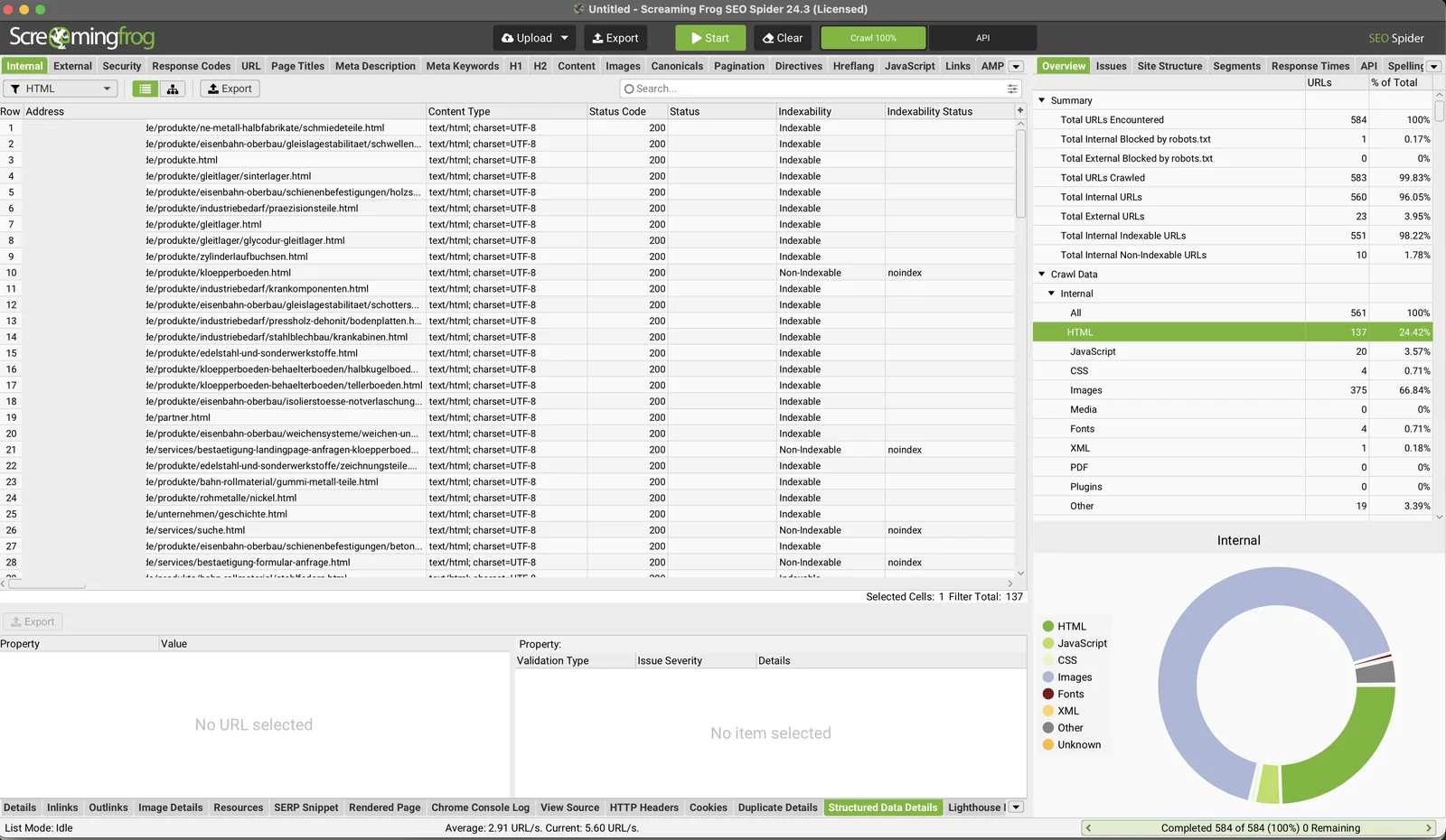Collapse the Internal tree node
The height and width of the screenshot is (840, 1446).
point(1051,294)
